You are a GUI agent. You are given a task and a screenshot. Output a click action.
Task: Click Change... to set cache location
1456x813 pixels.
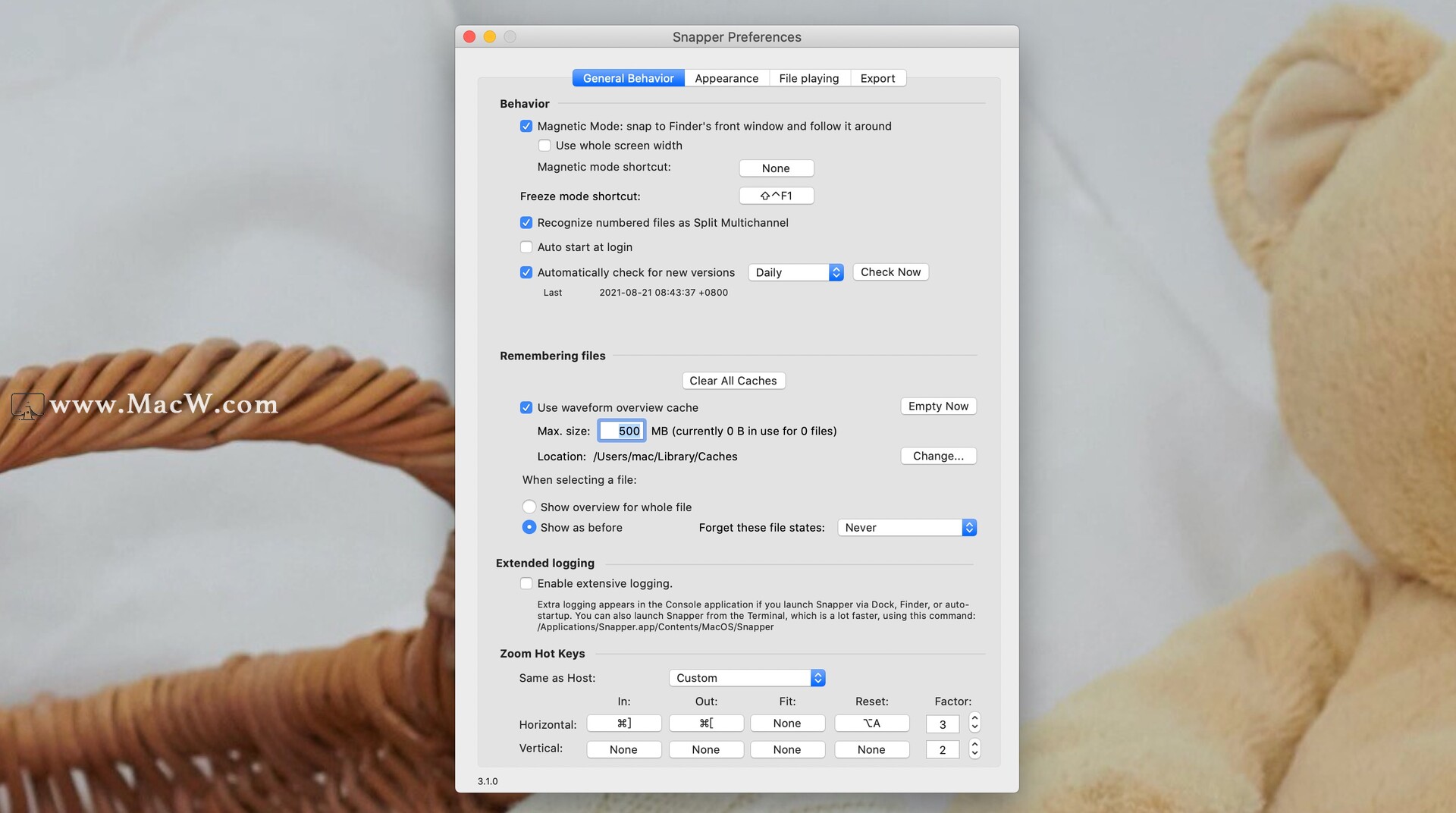938,456
